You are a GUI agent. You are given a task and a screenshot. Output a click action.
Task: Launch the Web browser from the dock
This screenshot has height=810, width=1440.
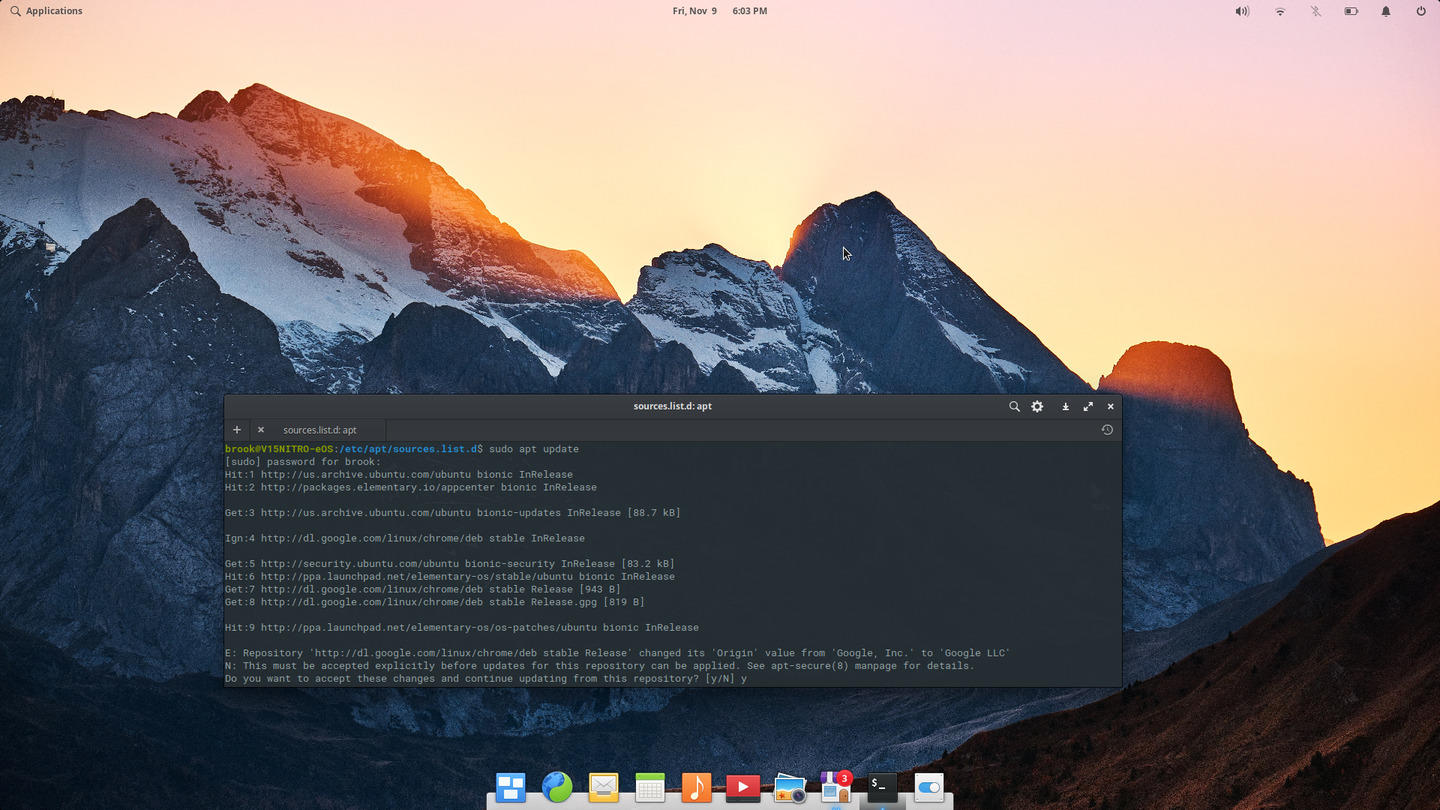557,787
